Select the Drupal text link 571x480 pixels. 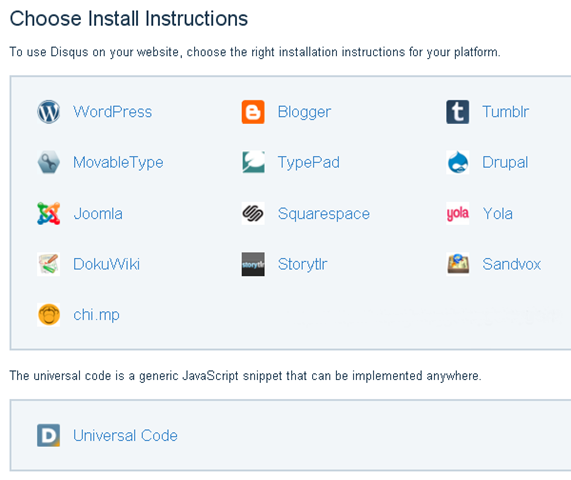pos(505,163)
